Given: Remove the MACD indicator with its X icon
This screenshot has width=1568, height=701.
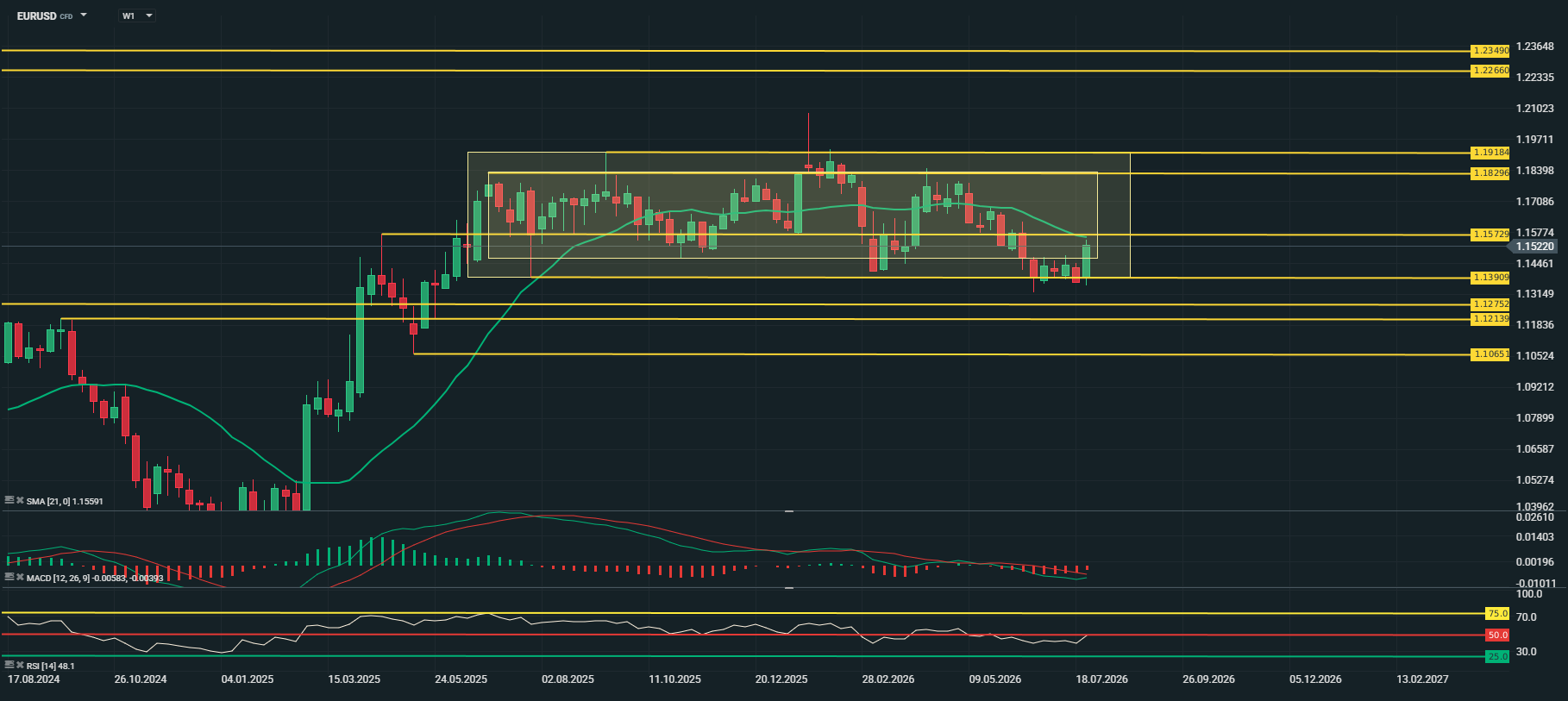Looking at the screenshot, I should coord(20,577).
